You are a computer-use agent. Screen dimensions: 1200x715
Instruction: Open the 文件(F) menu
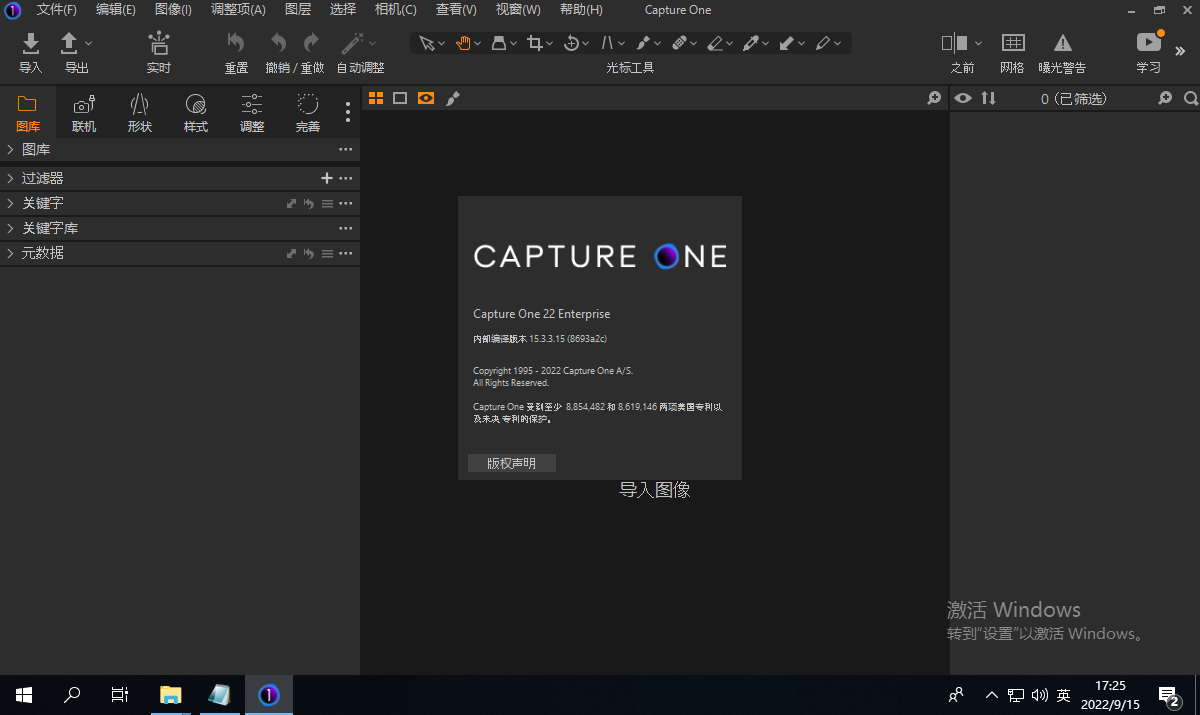pos(57,10)
